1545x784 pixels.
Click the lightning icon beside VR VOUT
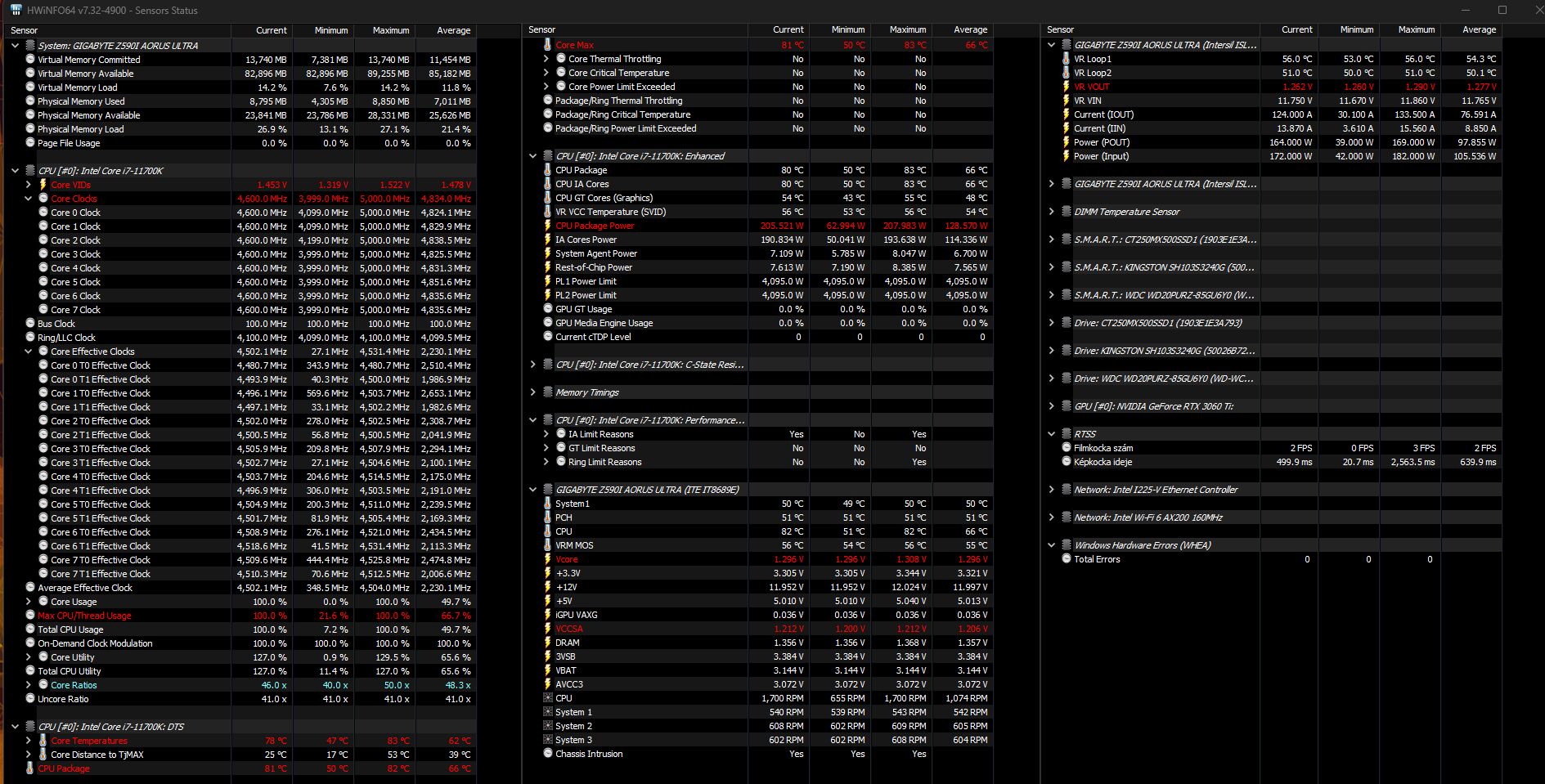(x=1066, y=87)
